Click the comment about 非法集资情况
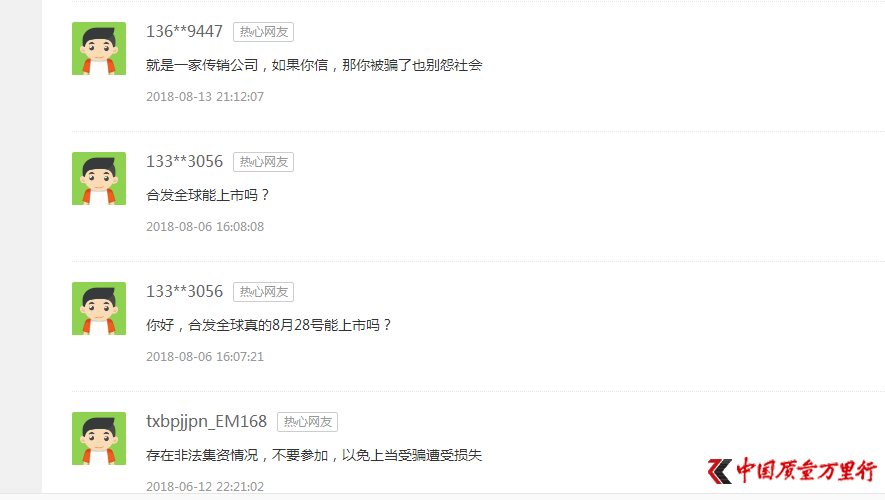Viewport: 885px width, 500px height. click(314, 455)
